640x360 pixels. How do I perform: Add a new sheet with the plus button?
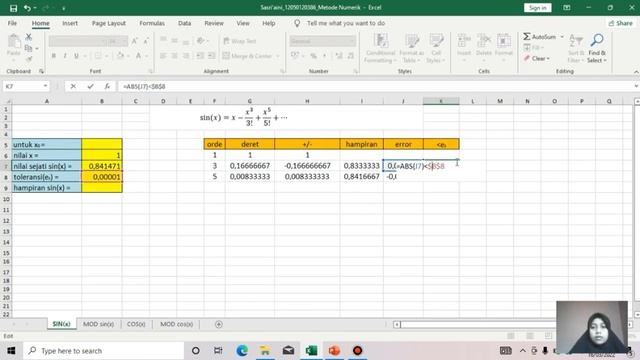point(219,324)
